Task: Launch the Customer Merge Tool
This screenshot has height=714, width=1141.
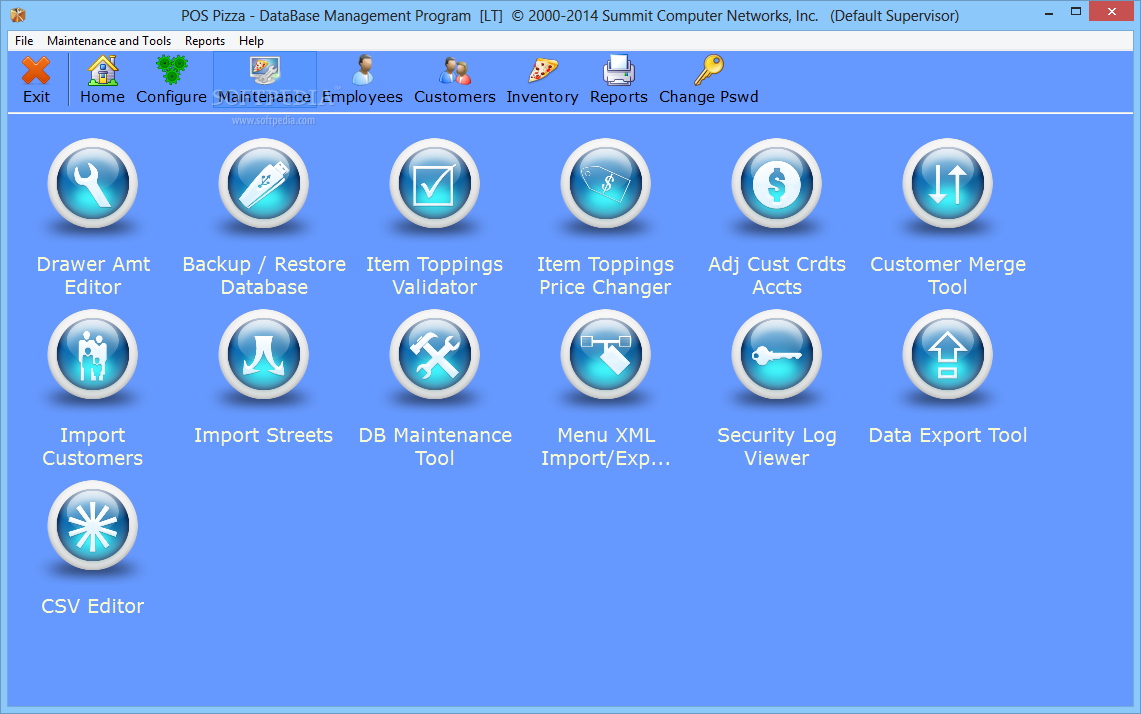Action: (947, 183)
